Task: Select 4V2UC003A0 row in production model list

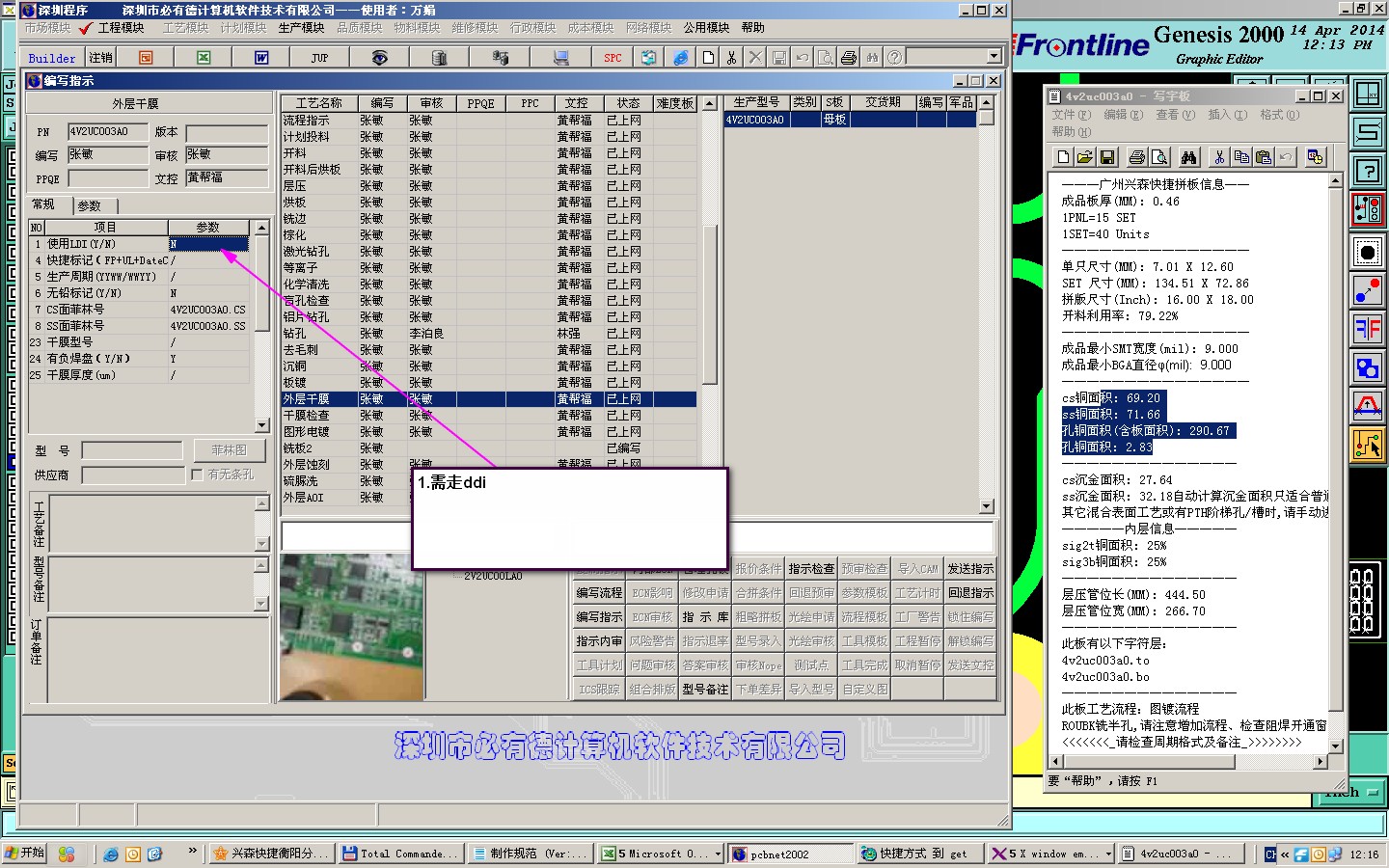Action: click(850, 120)
